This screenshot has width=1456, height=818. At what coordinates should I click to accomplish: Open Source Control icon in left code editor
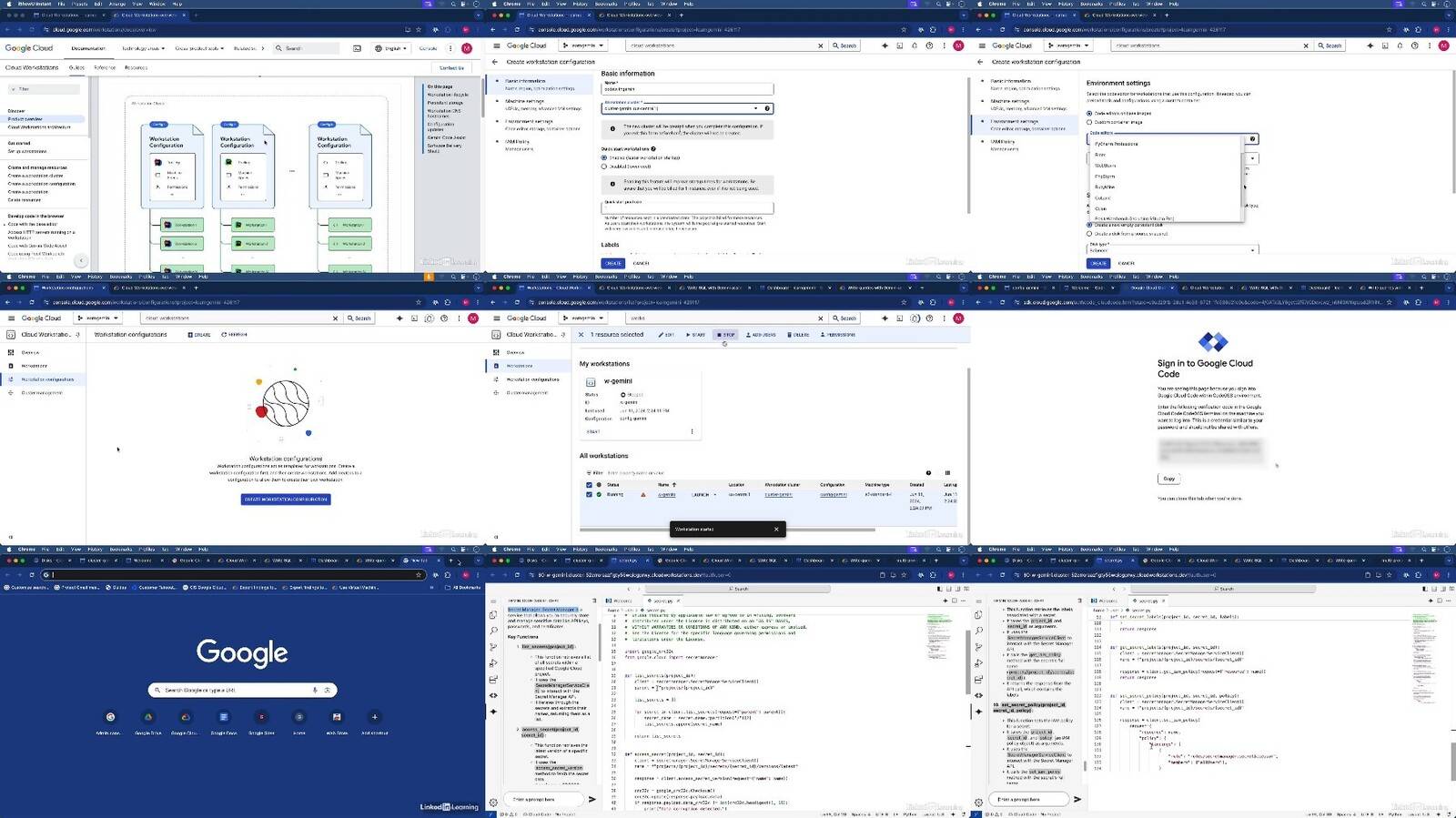493,647
